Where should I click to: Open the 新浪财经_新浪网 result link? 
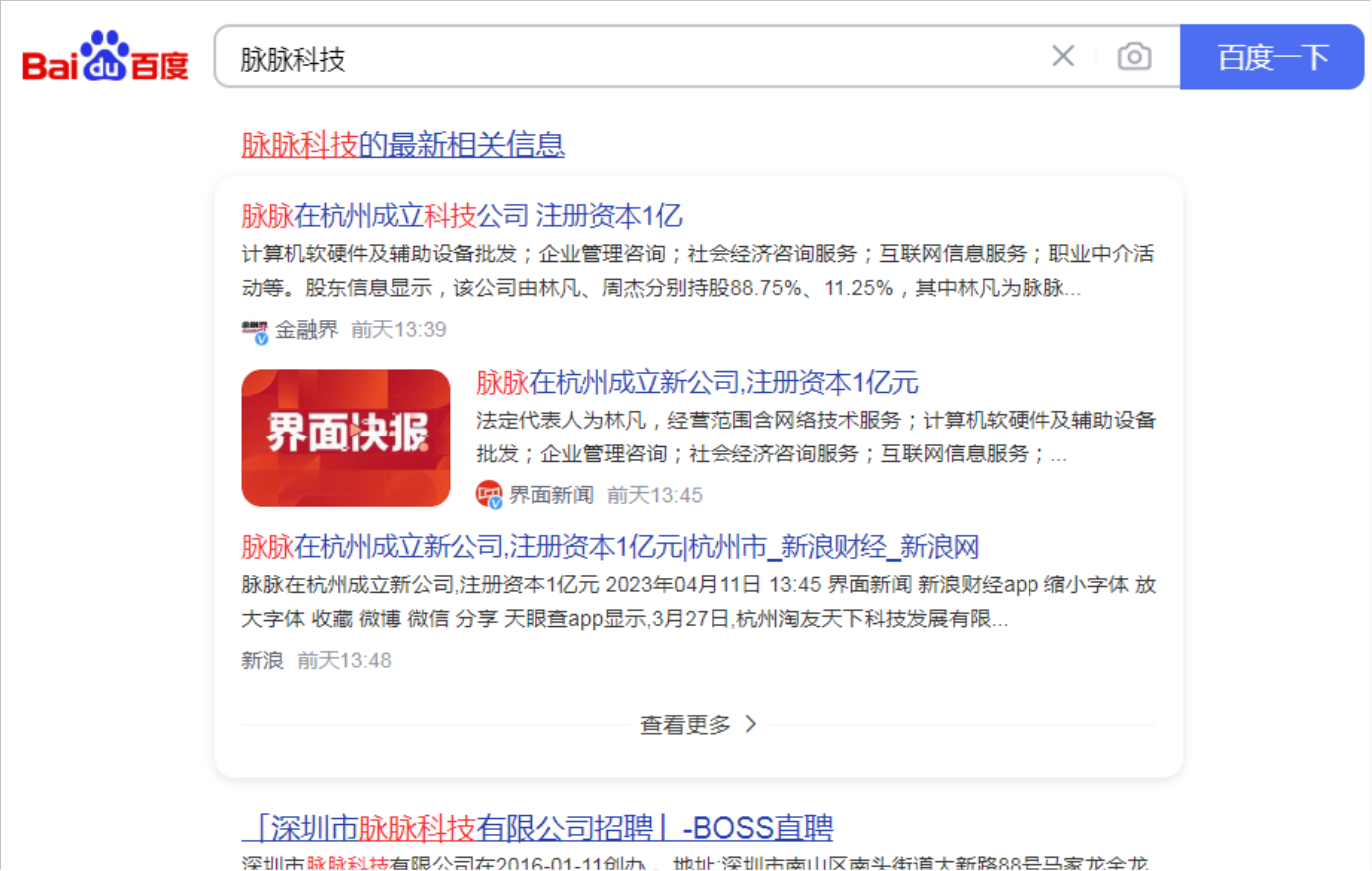pyautogui.click(x=609, y=547)
